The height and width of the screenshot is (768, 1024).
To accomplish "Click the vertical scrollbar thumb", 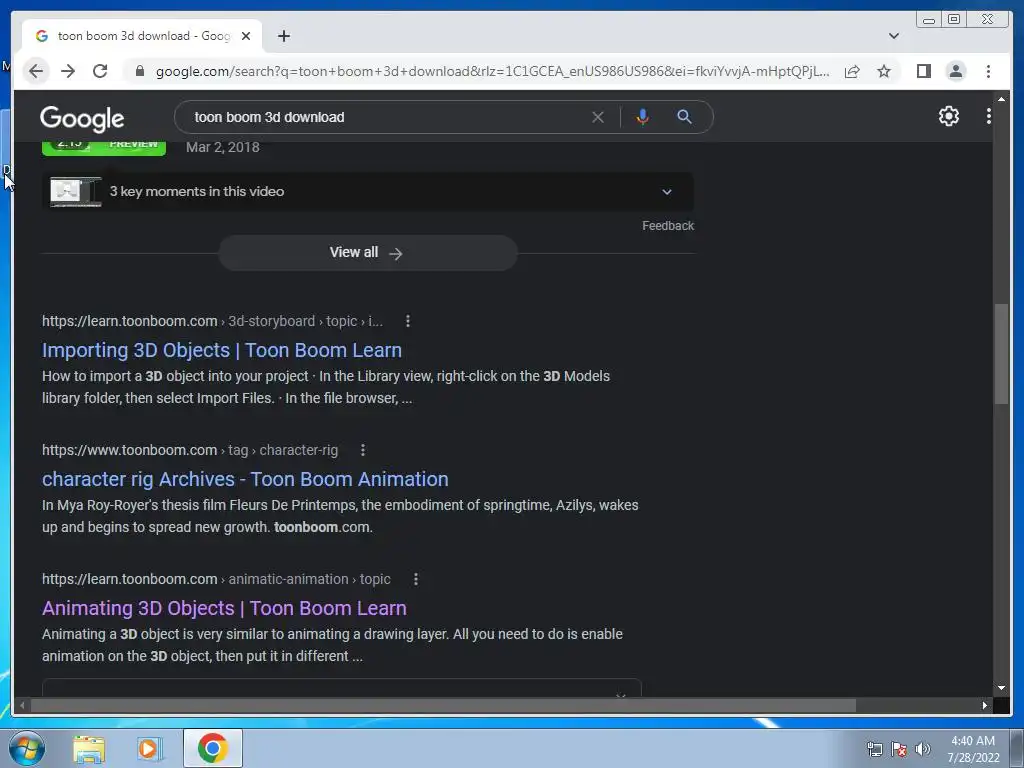I will [x=1001, y=354].
